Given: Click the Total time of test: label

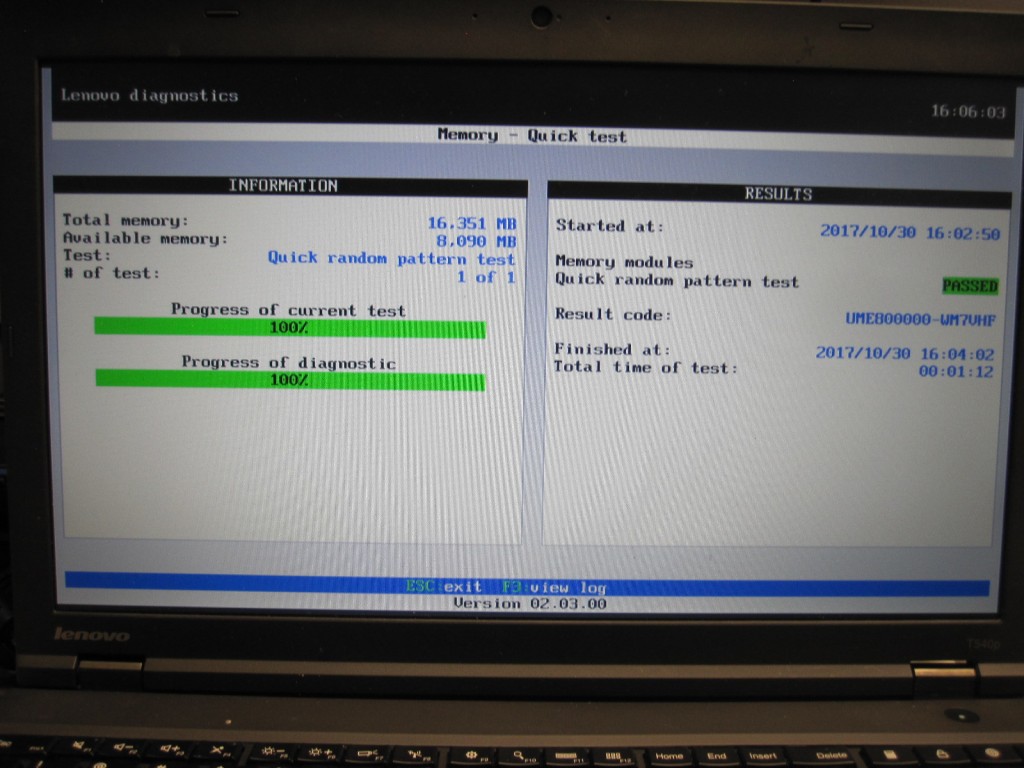Looking at the screenshot, I should click(645, 367).
